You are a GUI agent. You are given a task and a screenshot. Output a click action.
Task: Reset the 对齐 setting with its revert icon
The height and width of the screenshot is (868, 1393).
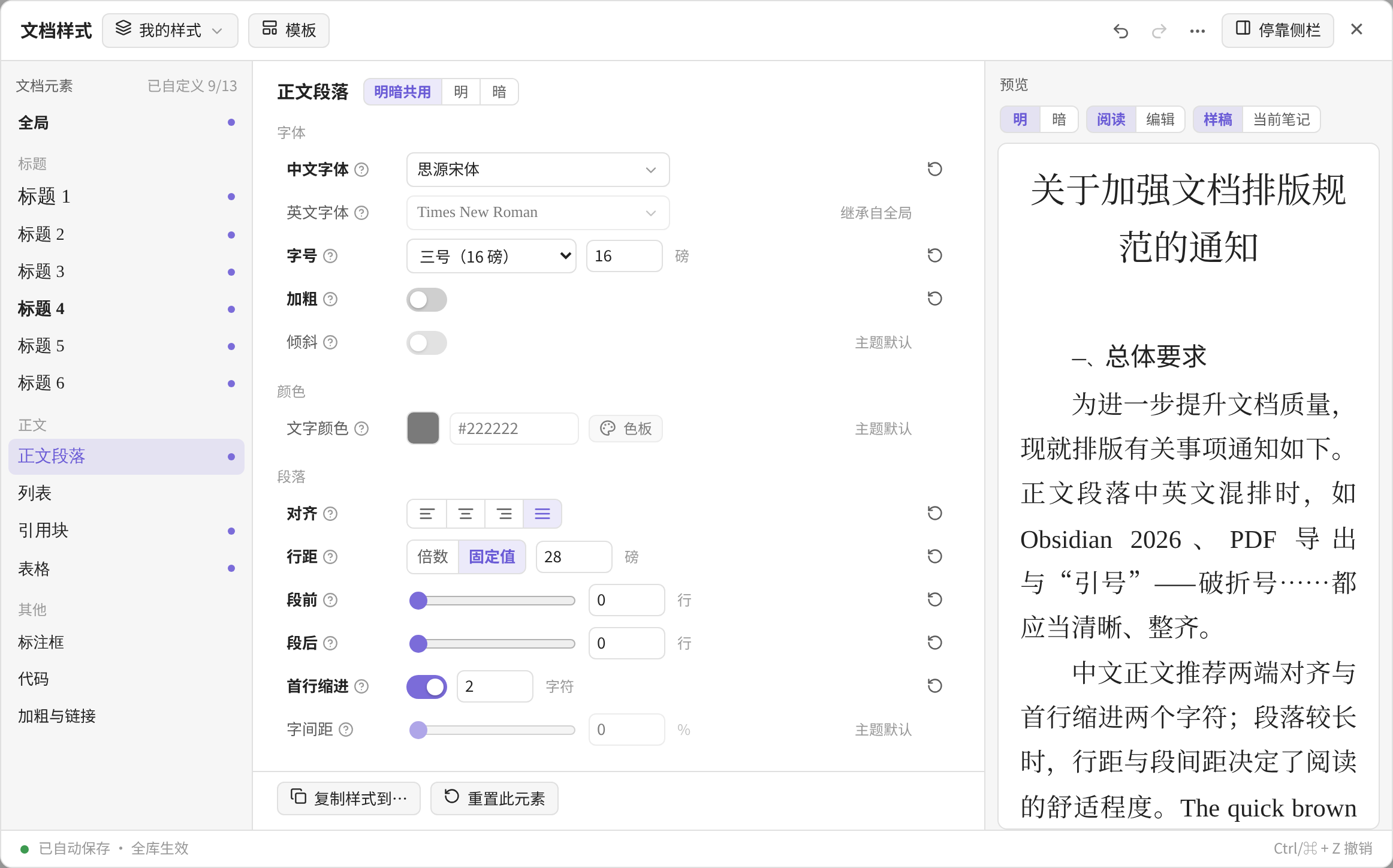click(934, 514)
